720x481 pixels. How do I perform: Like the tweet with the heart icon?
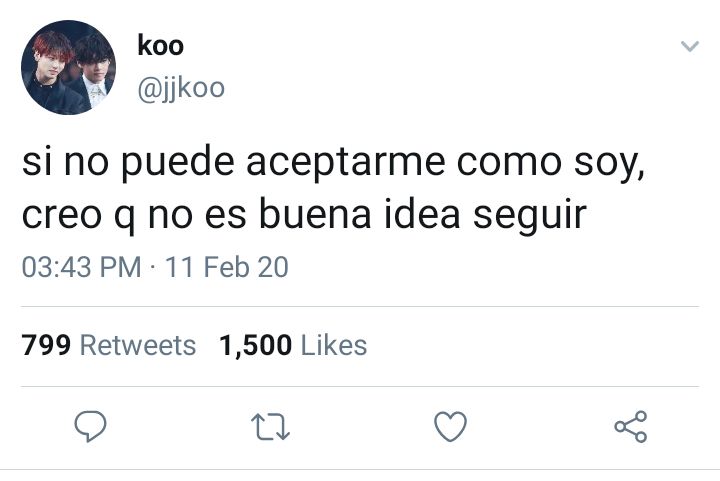pos(450,426)
